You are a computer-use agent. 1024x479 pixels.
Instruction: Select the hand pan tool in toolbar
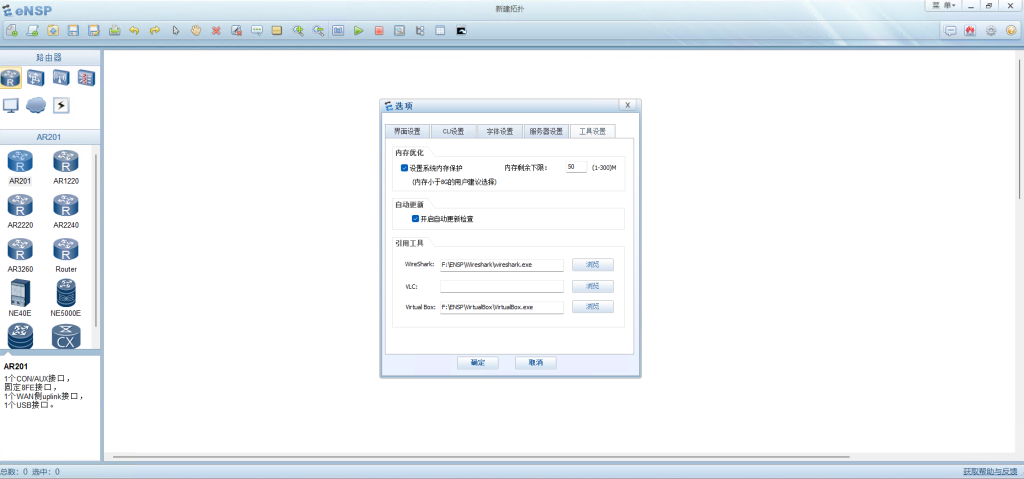click(x=196, y=31)
